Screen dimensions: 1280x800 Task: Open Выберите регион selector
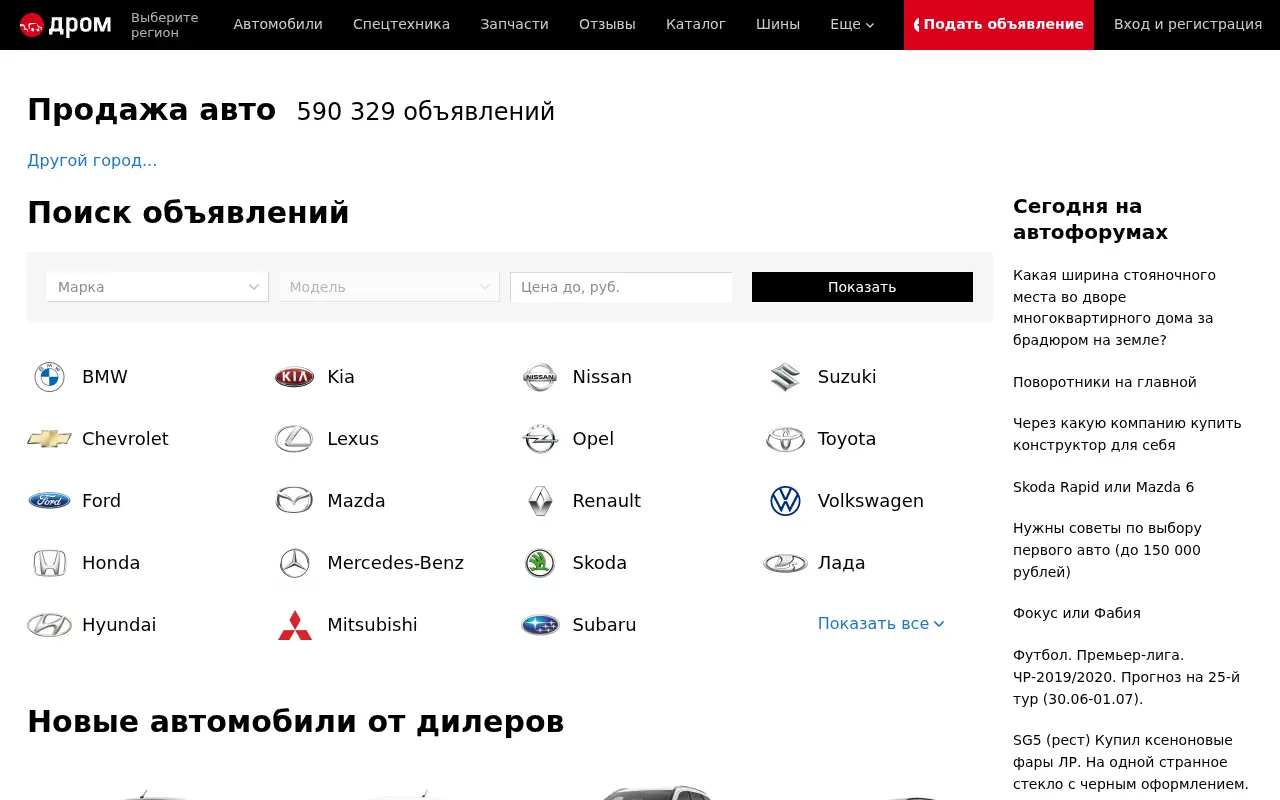tap(165, 25)
